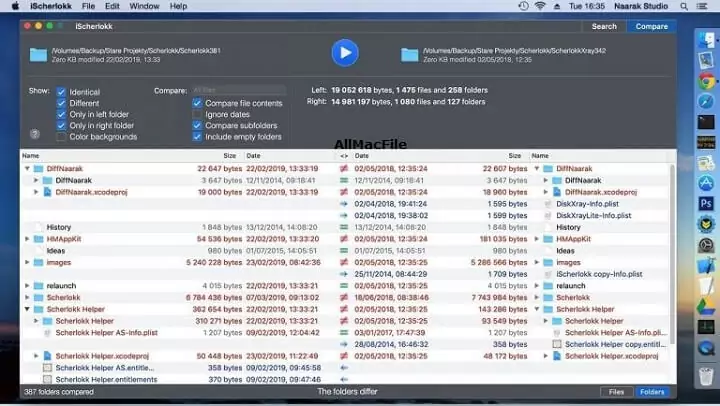720x406 pixels.
Task: Click the Xcode project icon of left DiffNaarak.xcodeproj
Action: tap(47, 192)
